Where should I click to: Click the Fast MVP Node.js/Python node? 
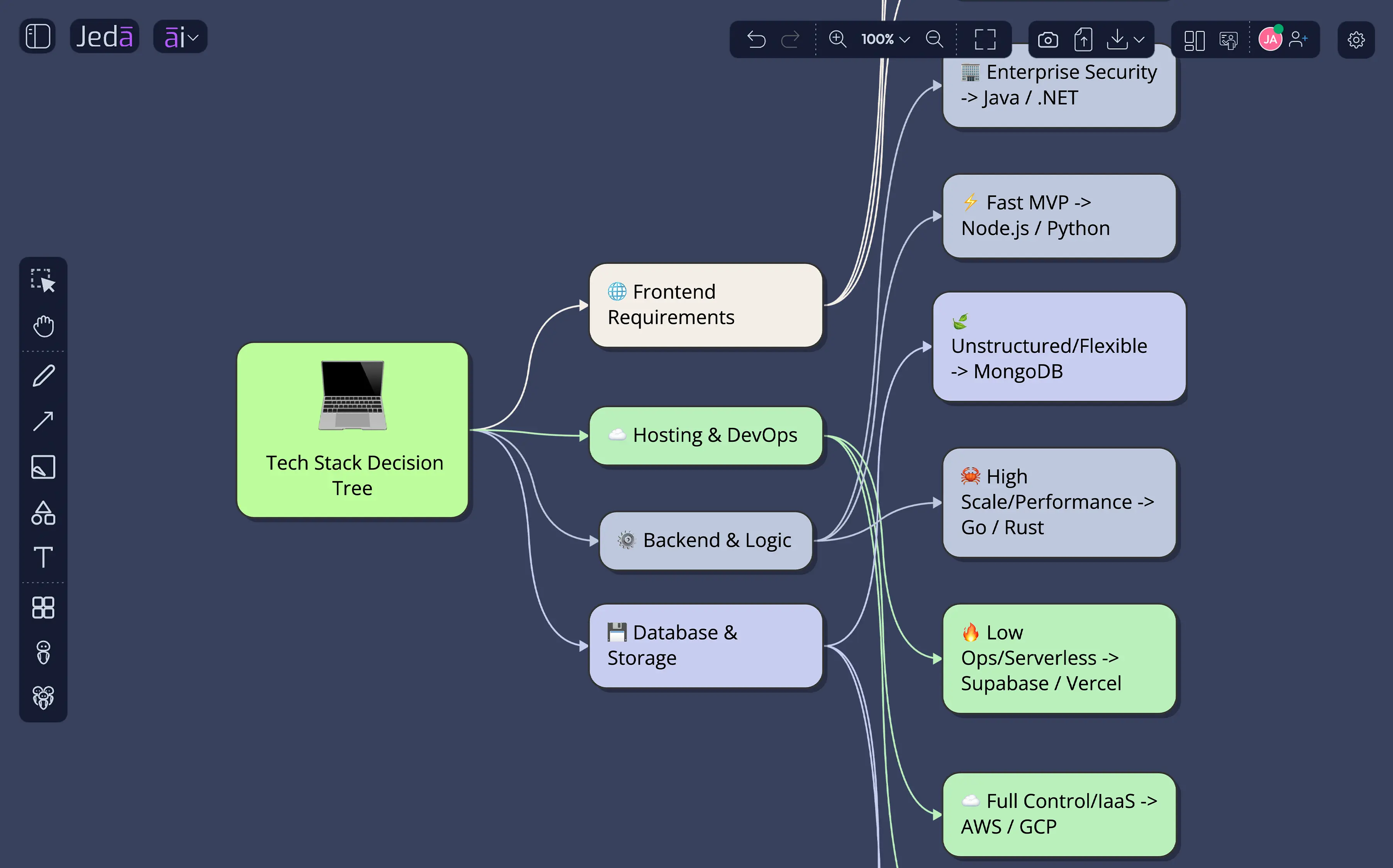tap(1059, 217)
